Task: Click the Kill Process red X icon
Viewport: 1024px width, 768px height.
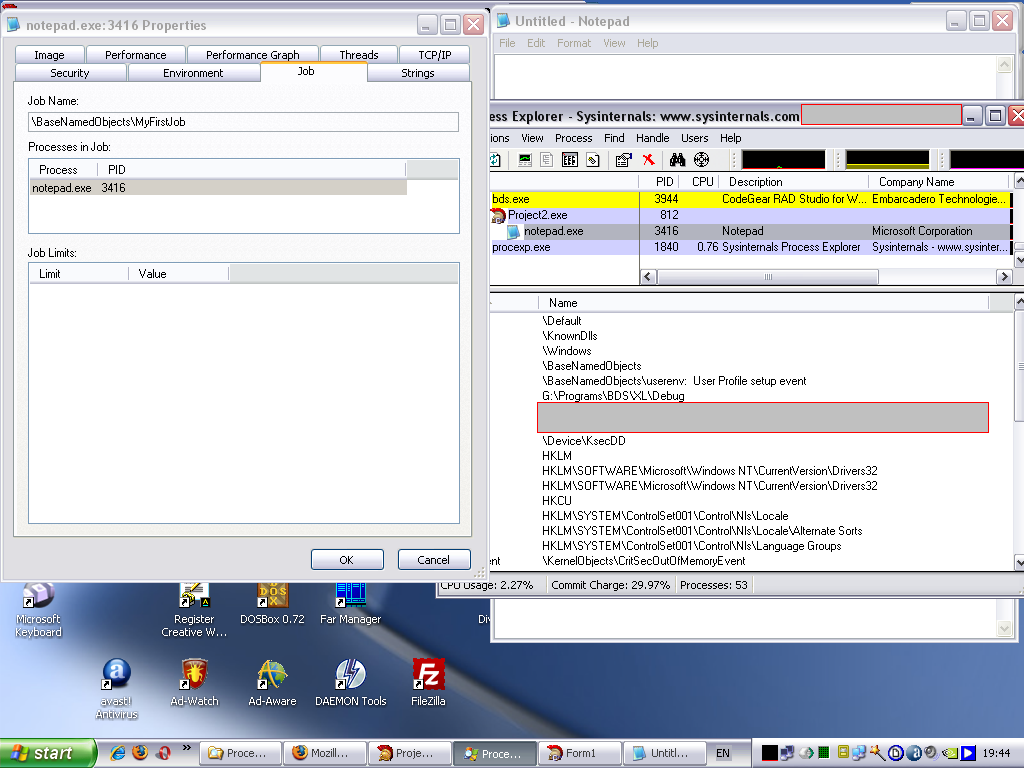Action: (x=648, y=160)
